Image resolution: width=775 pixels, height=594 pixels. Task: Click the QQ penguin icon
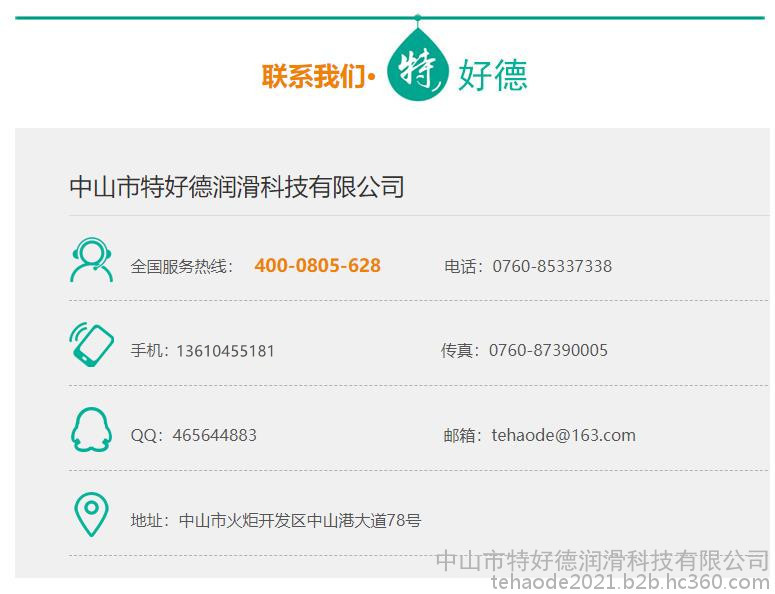tap(91, 430)
